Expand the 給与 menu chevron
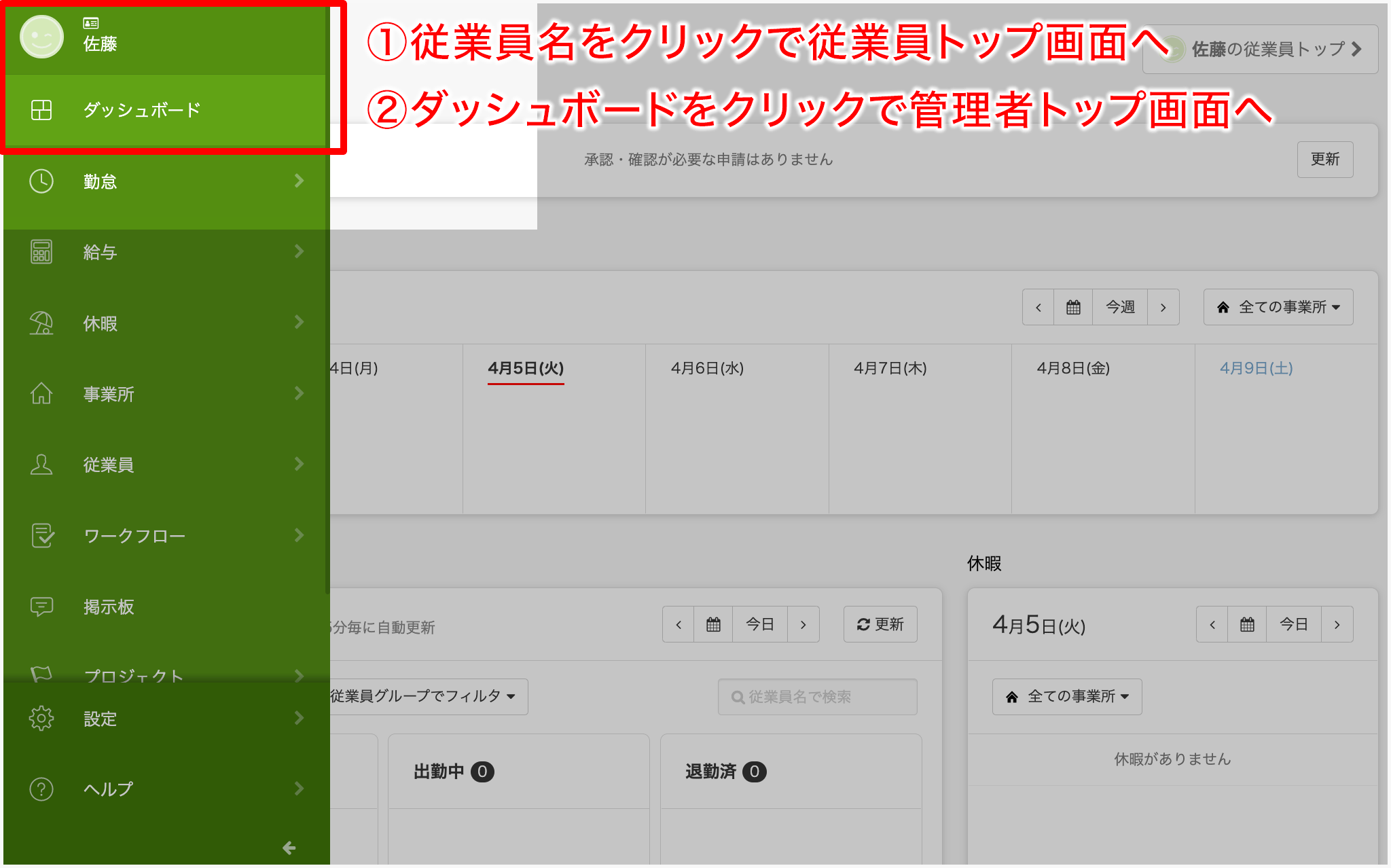Image resolution: width=1391 pixels, height=868 pixels. point(299,251)
